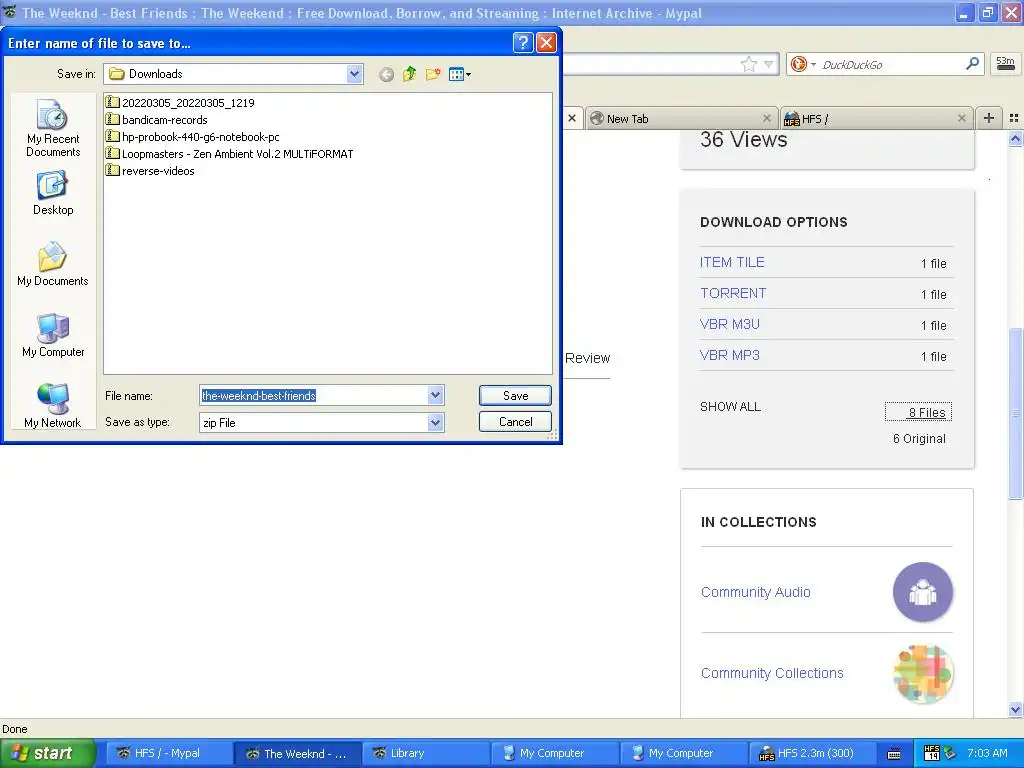
Task: Switch to Library taskbar window
Action: [x=425, y=753]
